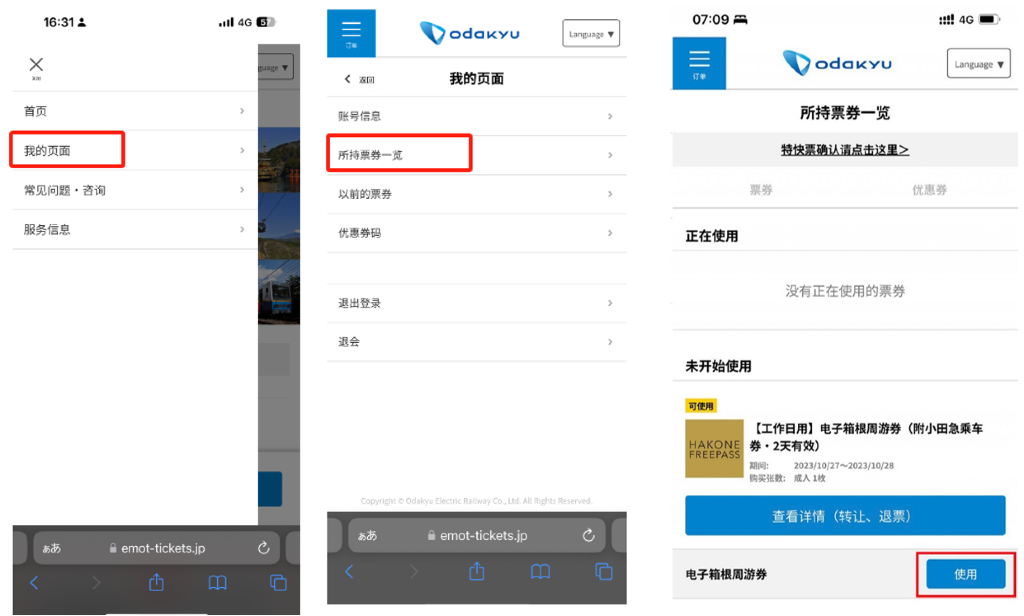Expand 账号信息 row chevron
This screenshot has height=616, width=1024.
609,117
